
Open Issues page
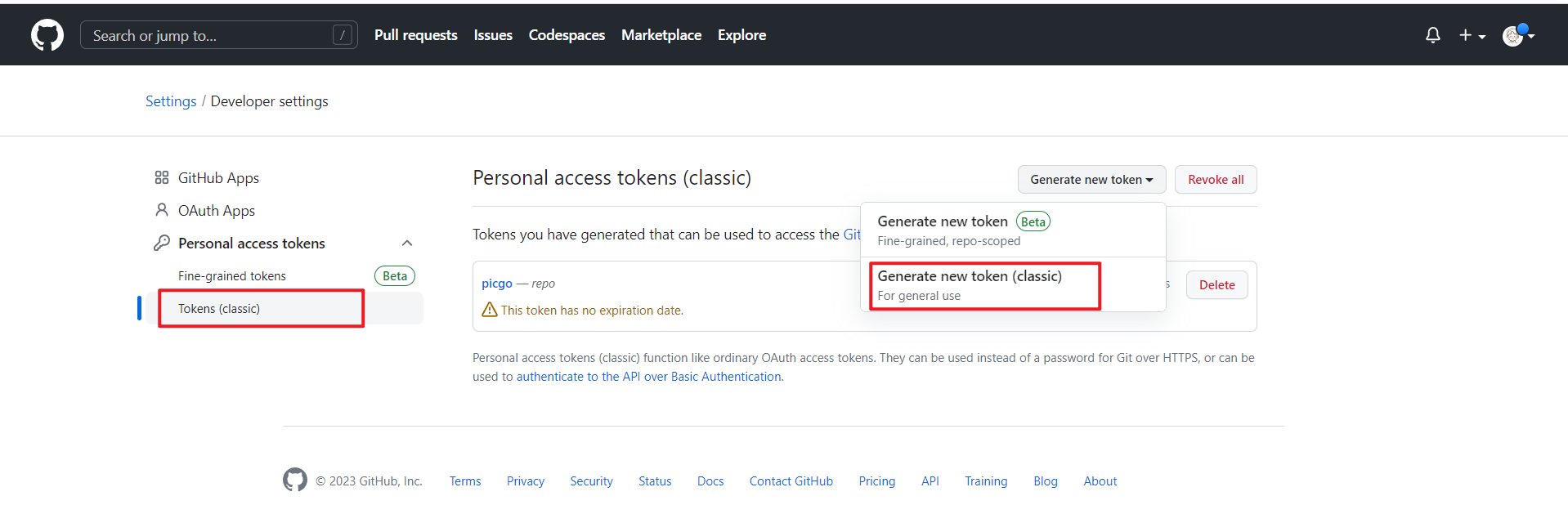tap(493, 35)
